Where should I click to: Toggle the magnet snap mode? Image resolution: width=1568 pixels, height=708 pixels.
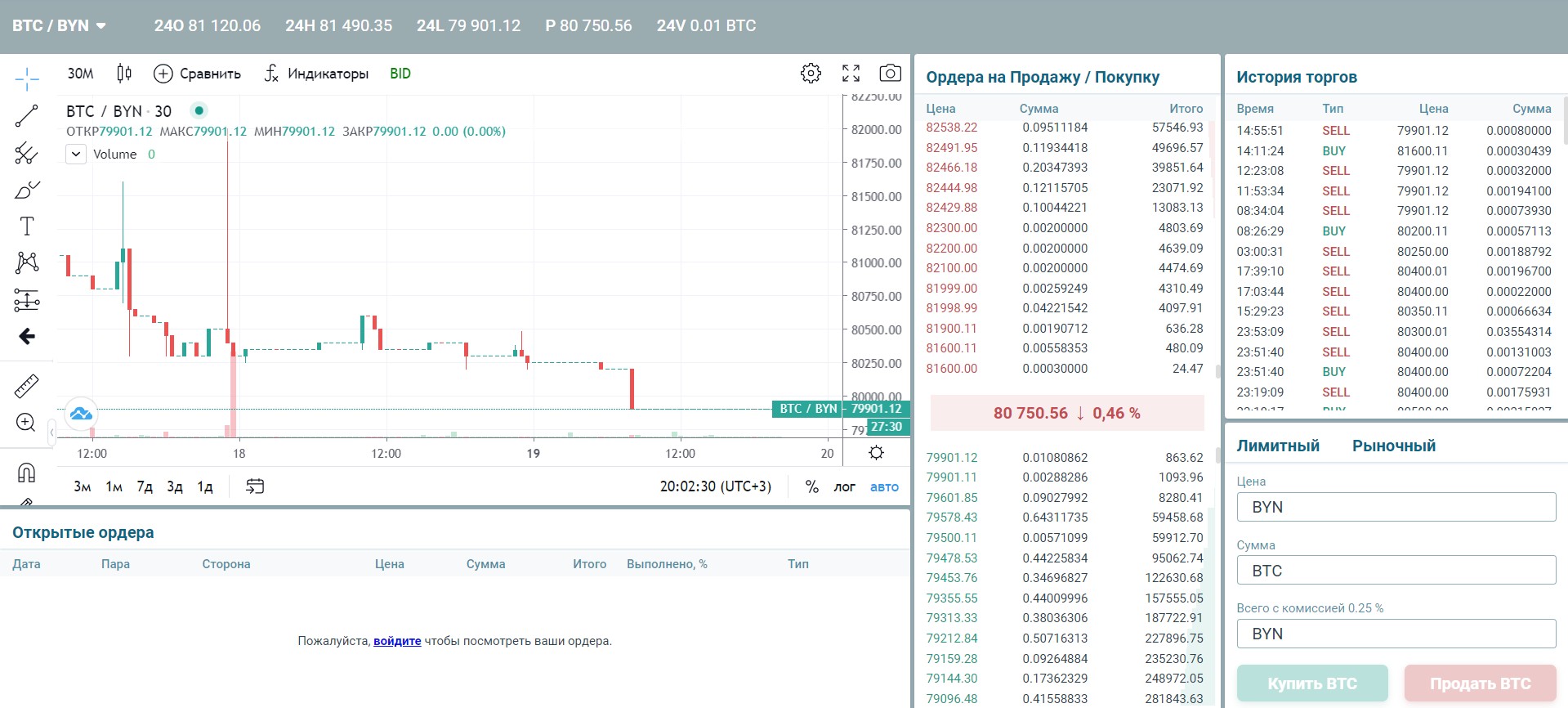pos(27,473)
